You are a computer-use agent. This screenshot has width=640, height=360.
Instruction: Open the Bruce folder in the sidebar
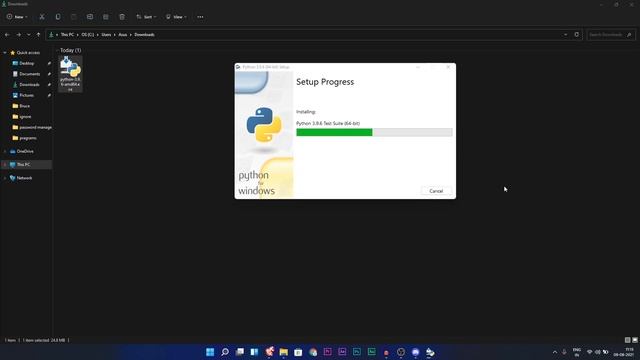24,106
